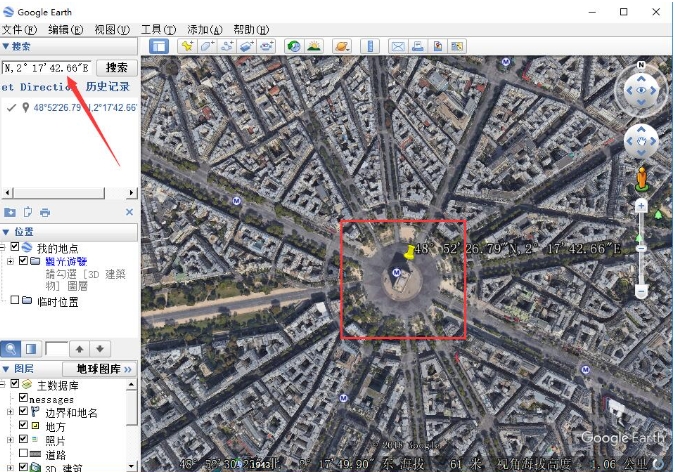
Task: Click the hand icon in the move joystick
Action: tap(641, 141)
